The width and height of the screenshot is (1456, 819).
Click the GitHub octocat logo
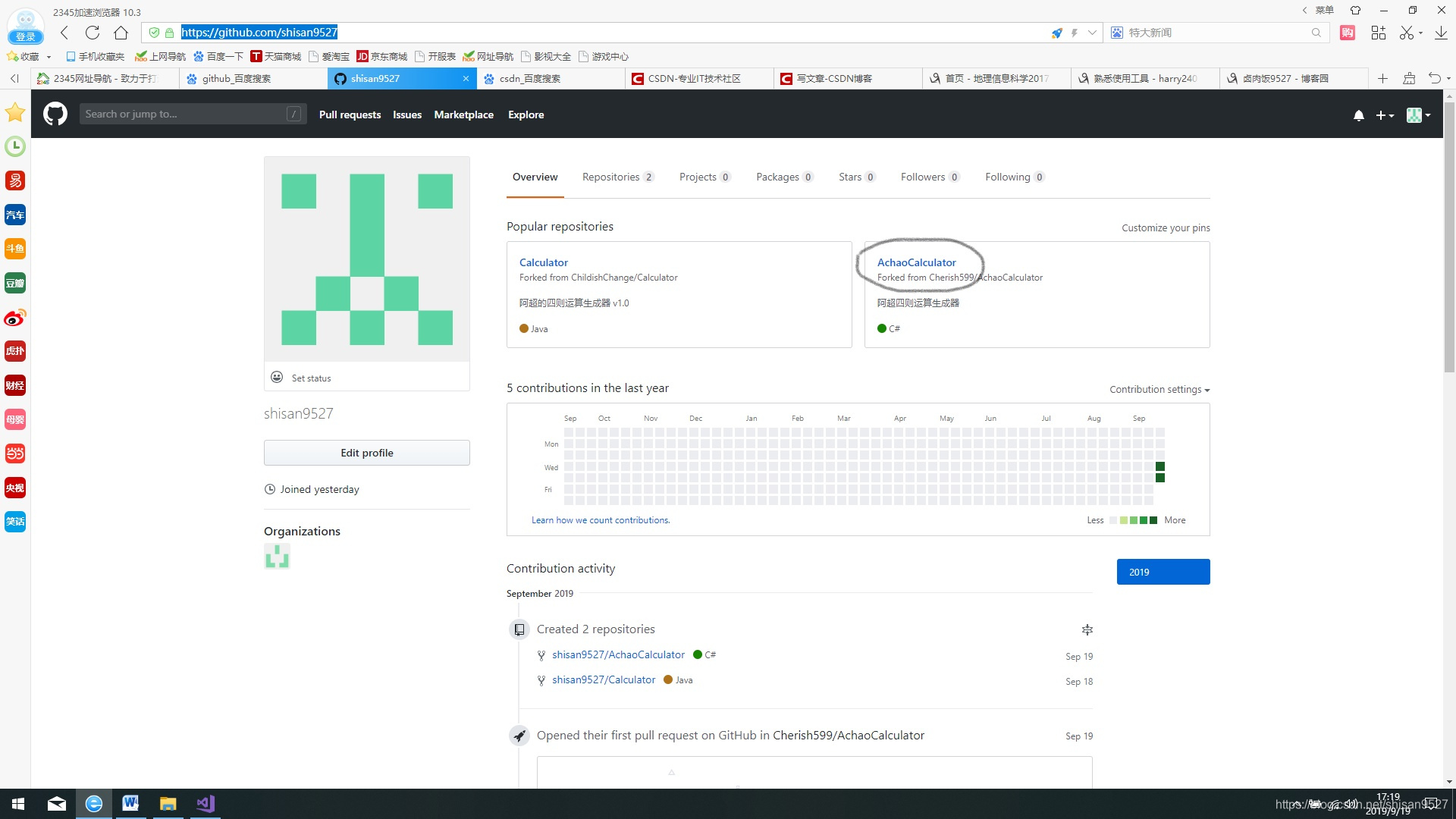[55, 115]
